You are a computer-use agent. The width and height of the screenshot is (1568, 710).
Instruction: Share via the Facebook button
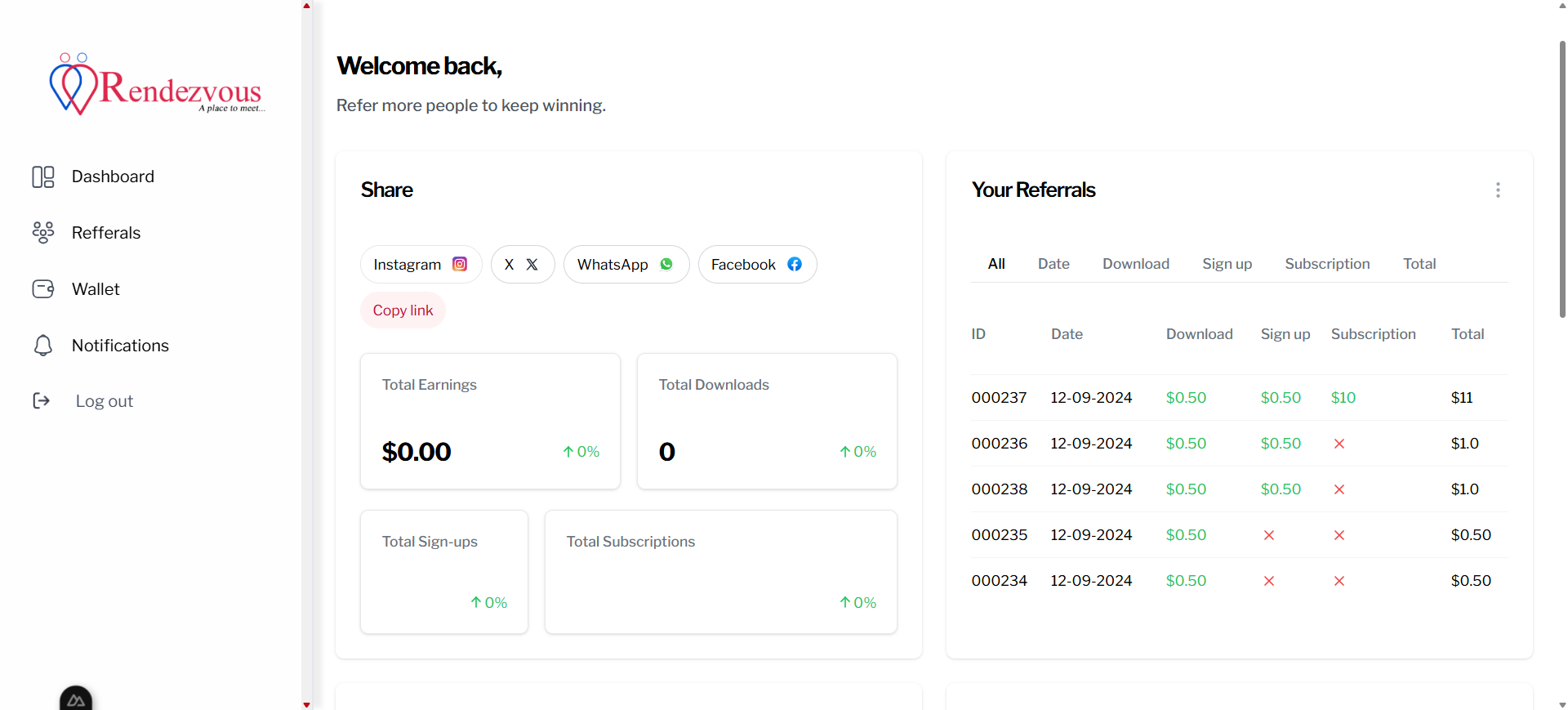pyautogui.click(x=757, y=265)
